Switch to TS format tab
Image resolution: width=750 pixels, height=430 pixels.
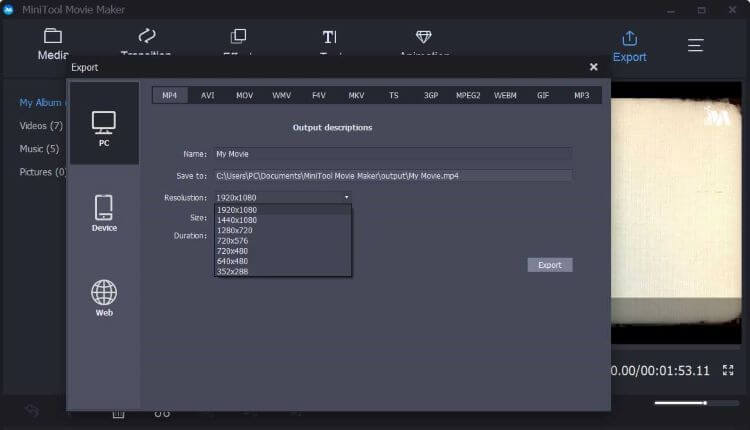394,95
